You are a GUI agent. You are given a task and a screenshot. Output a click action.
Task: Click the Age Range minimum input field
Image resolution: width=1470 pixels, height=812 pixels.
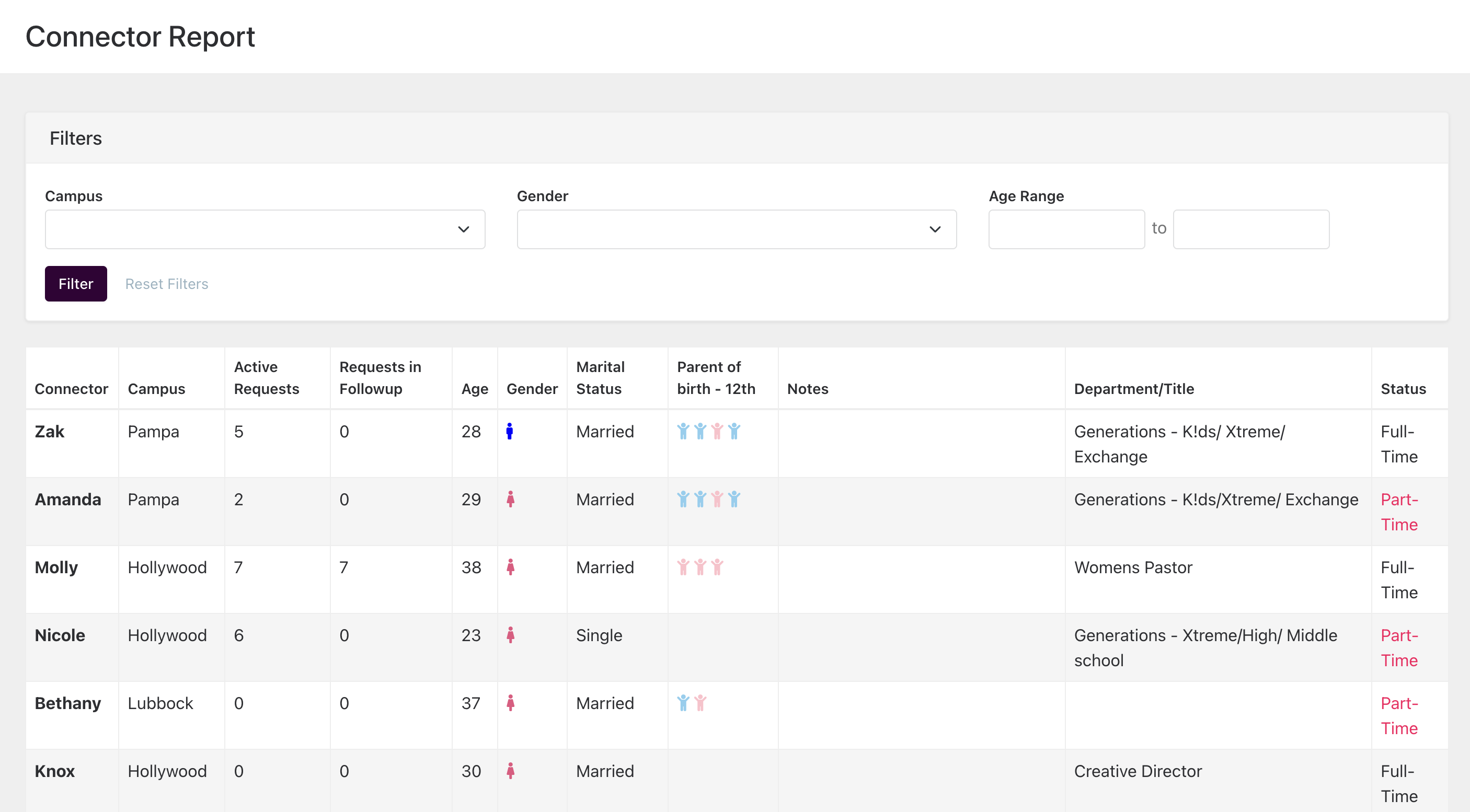tap(1066, 229)
